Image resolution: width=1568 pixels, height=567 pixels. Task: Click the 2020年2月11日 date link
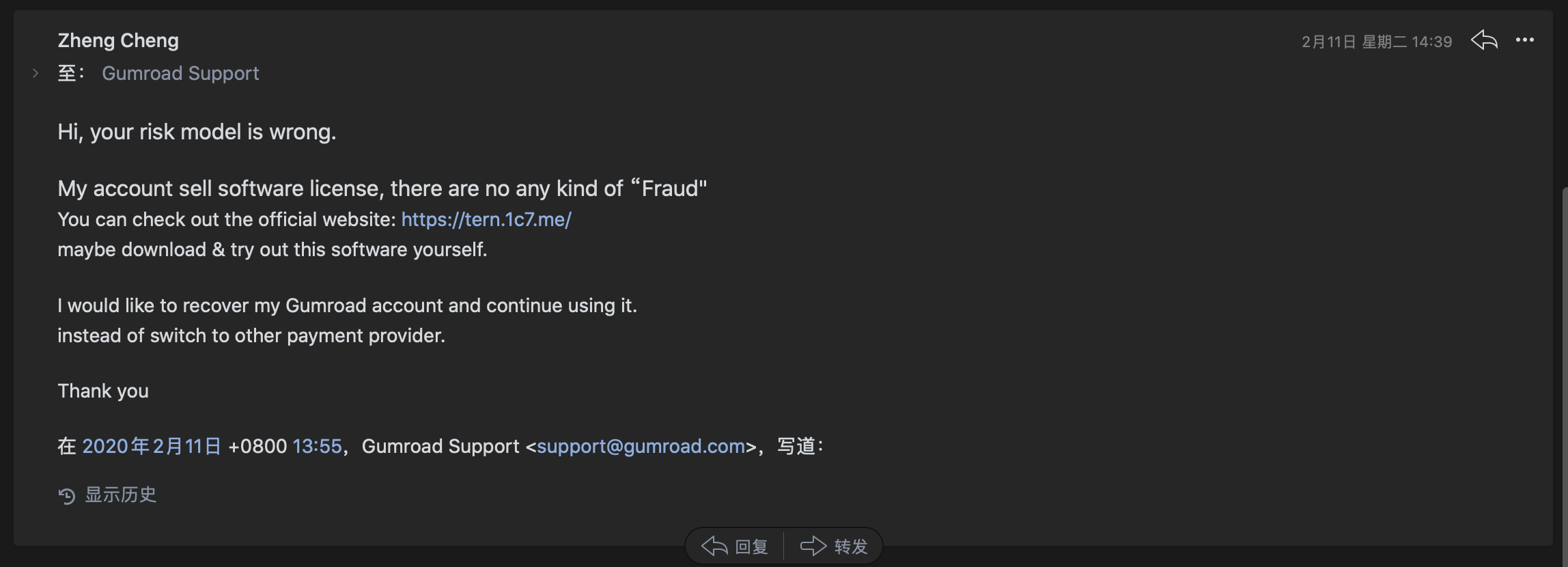click(x=152, y=446)
